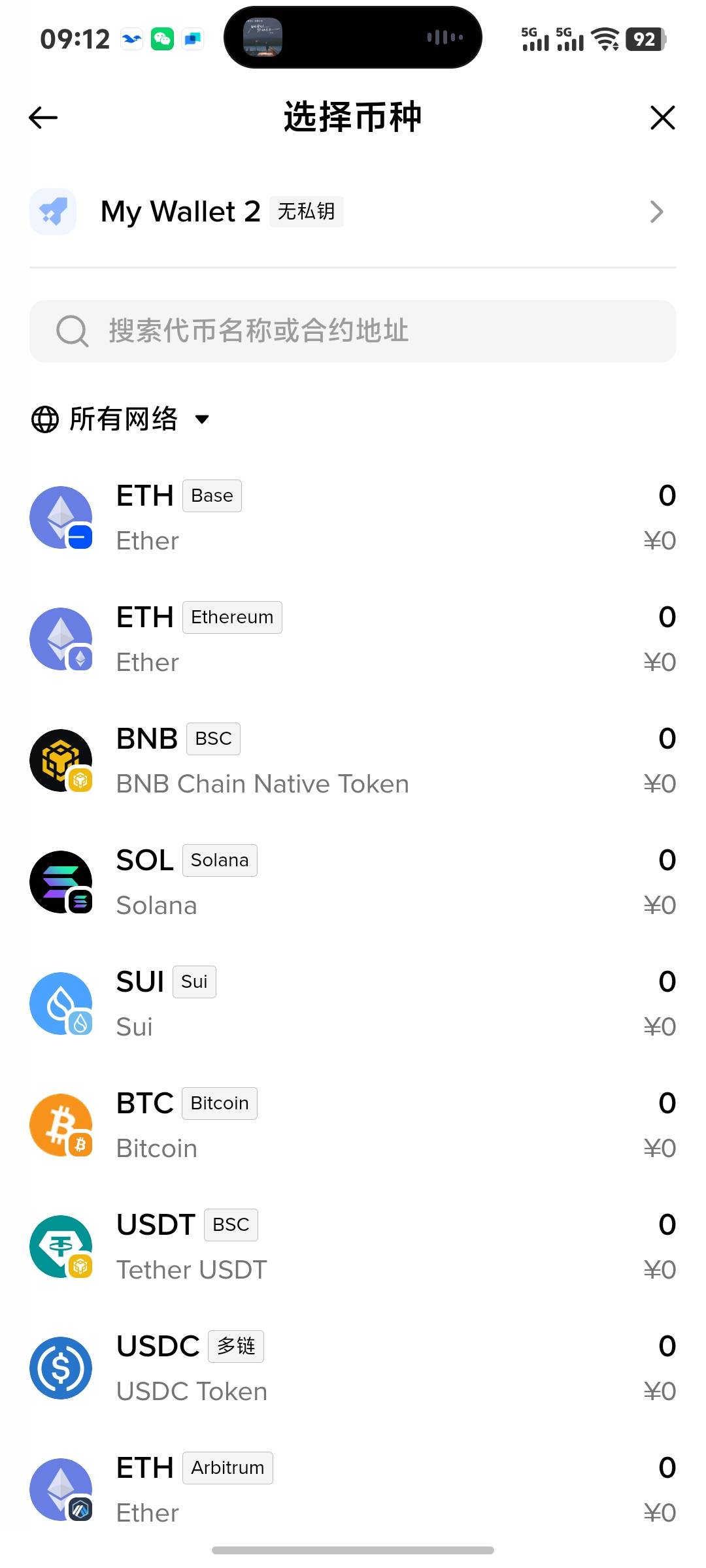Screen dimensions: 706x1568
Task: Tap the USDT Tether icon
Action: 61,1247
